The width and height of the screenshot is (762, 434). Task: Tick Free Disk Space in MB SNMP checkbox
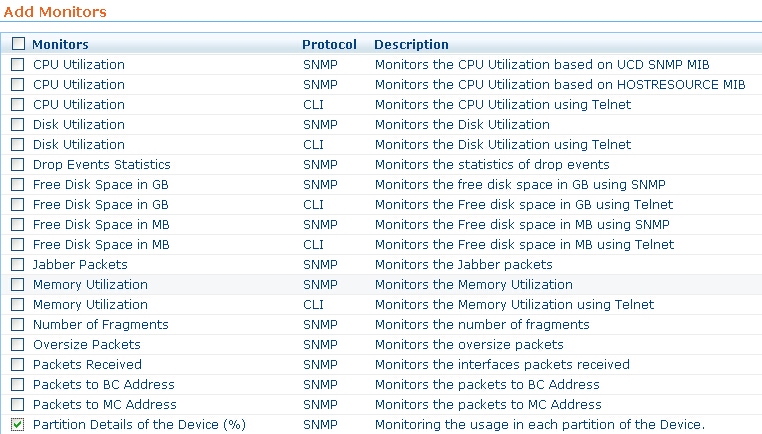[18, 224]
